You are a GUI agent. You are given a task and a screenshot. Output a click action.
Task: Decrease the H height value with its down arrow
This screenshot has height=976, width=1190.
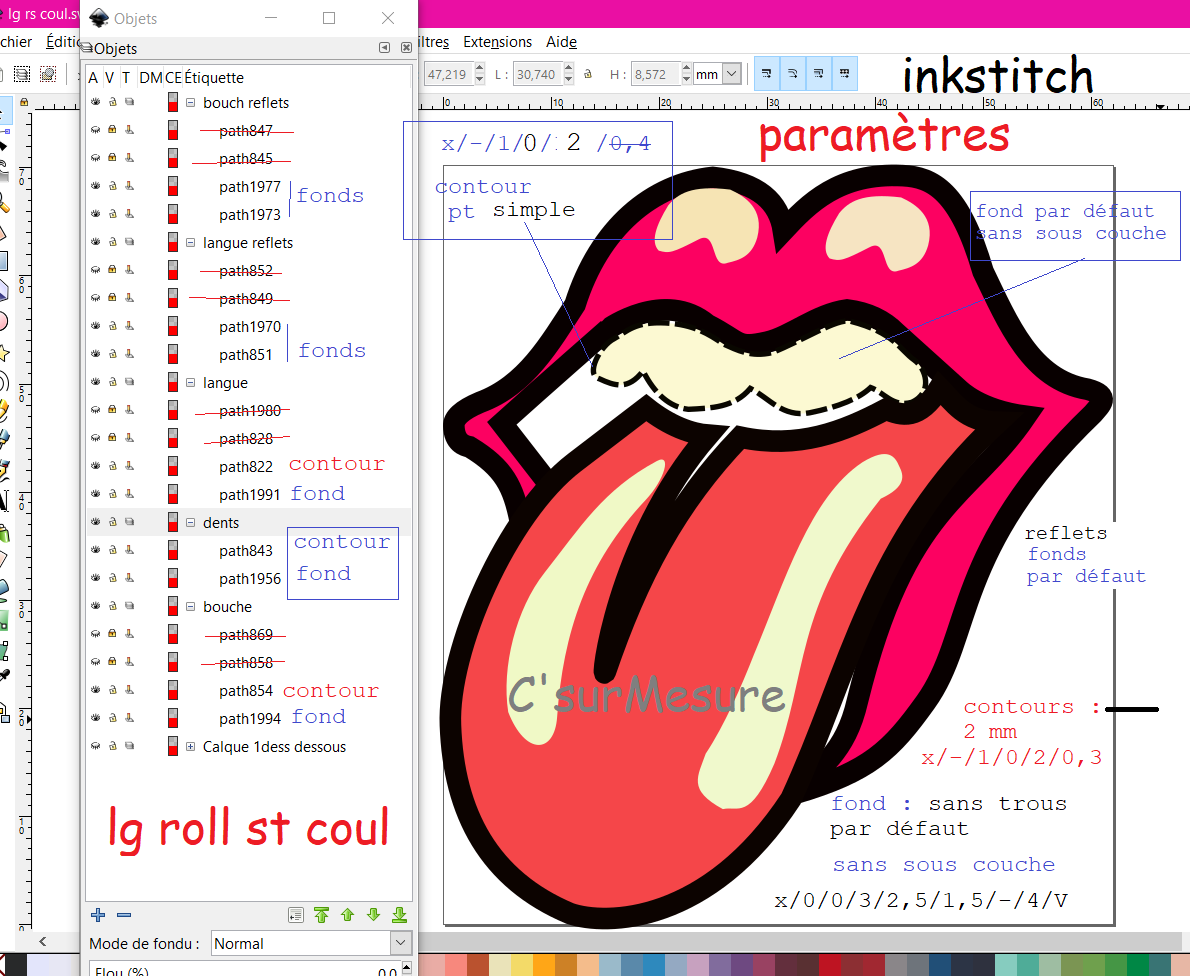point(687,79)
